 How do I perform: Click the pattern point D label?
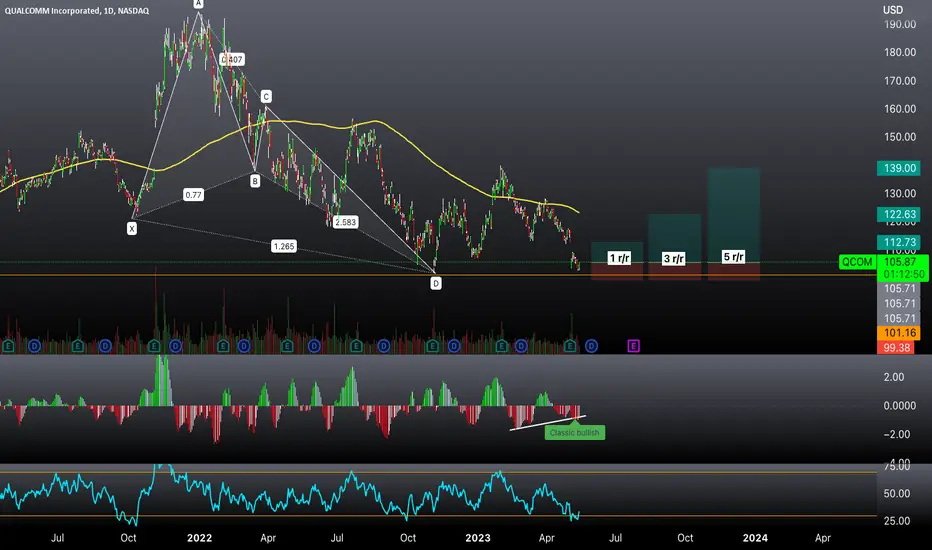pos(436,284)
